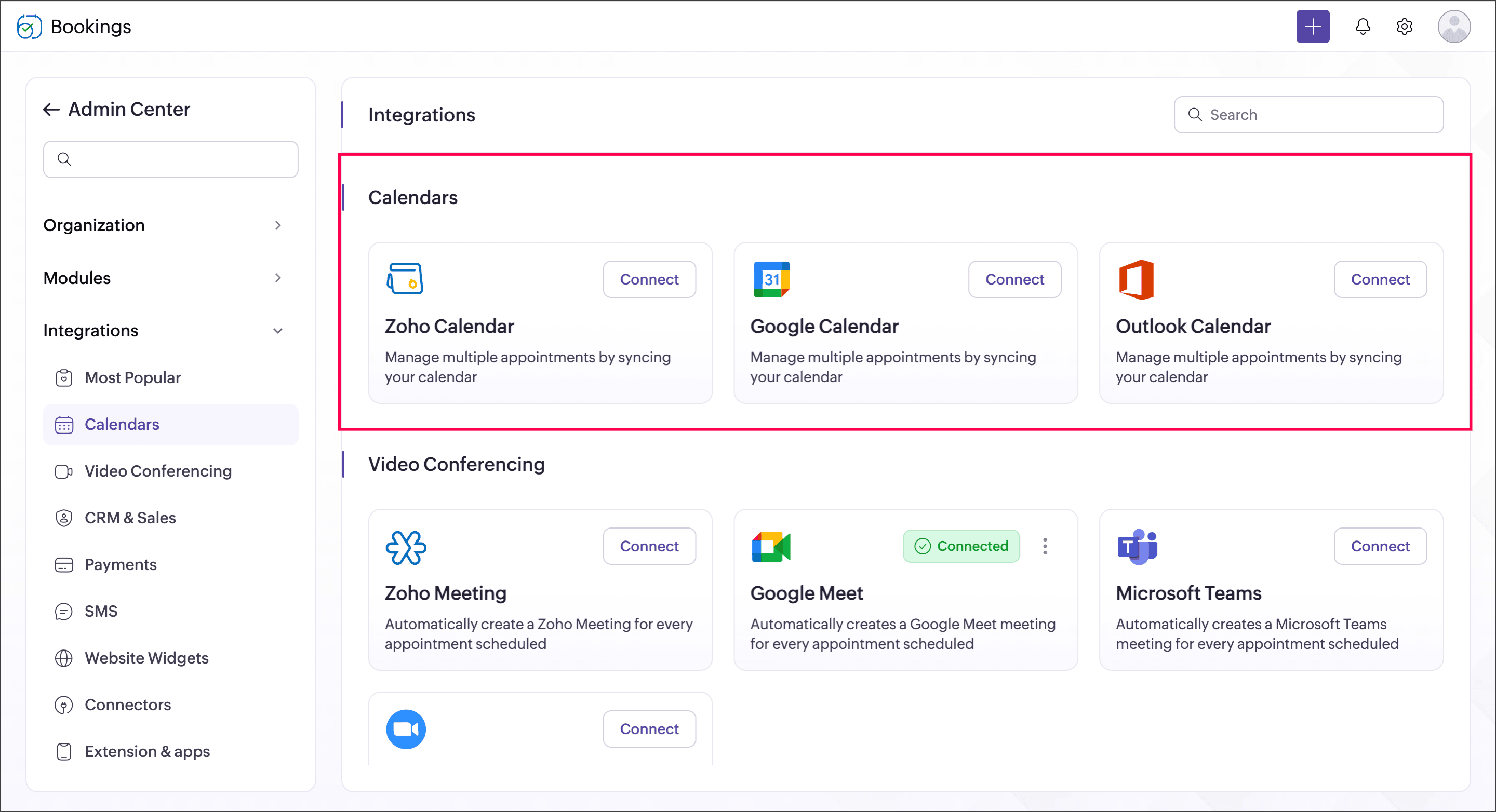Collapse the Integrations section chevron

coord(278,331)
